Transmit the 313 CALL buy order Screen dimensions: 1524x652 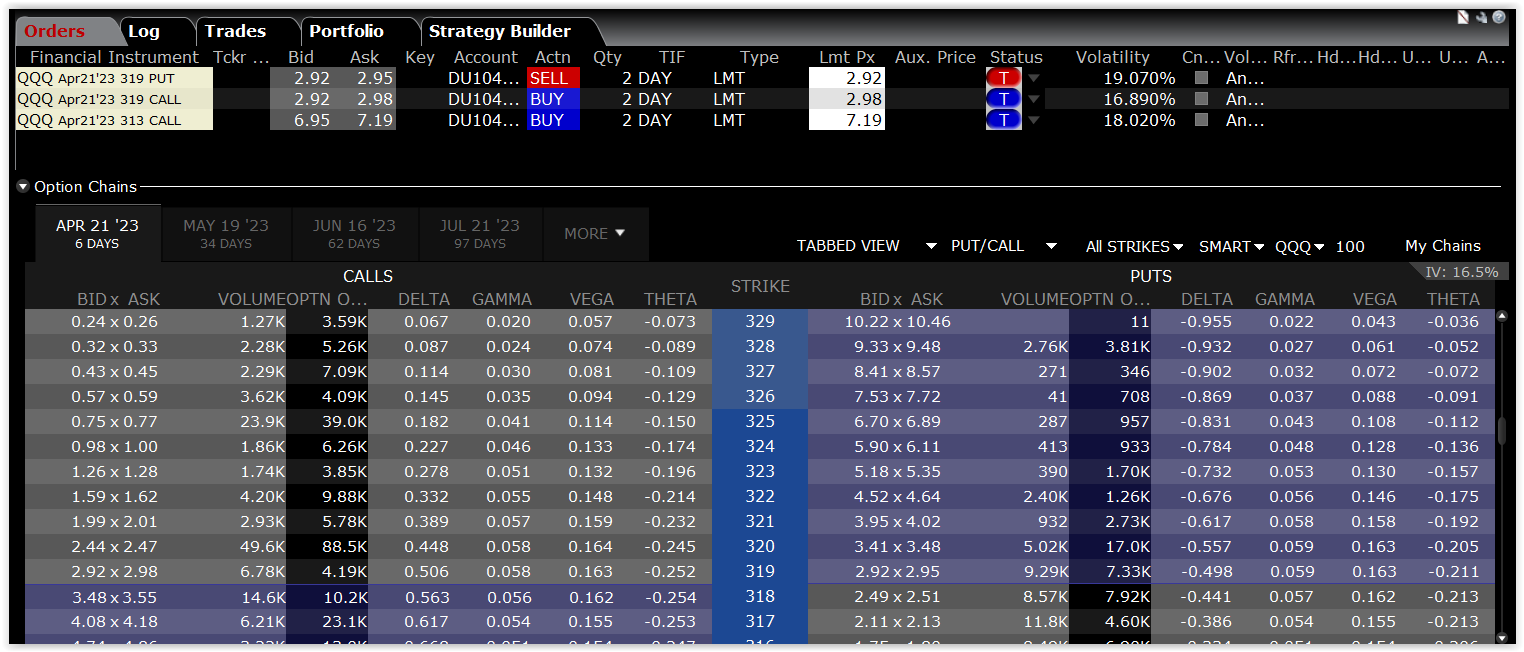pyautogui.click(x=1003, y=120)
